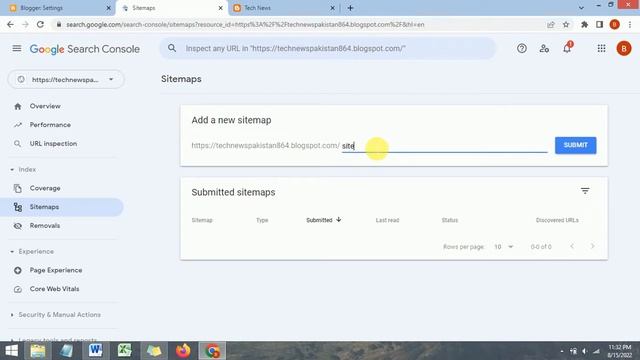Open the property selector dropdown
Image resolution: width=640 pixels, height=360 pixels.
coord(66,80)
